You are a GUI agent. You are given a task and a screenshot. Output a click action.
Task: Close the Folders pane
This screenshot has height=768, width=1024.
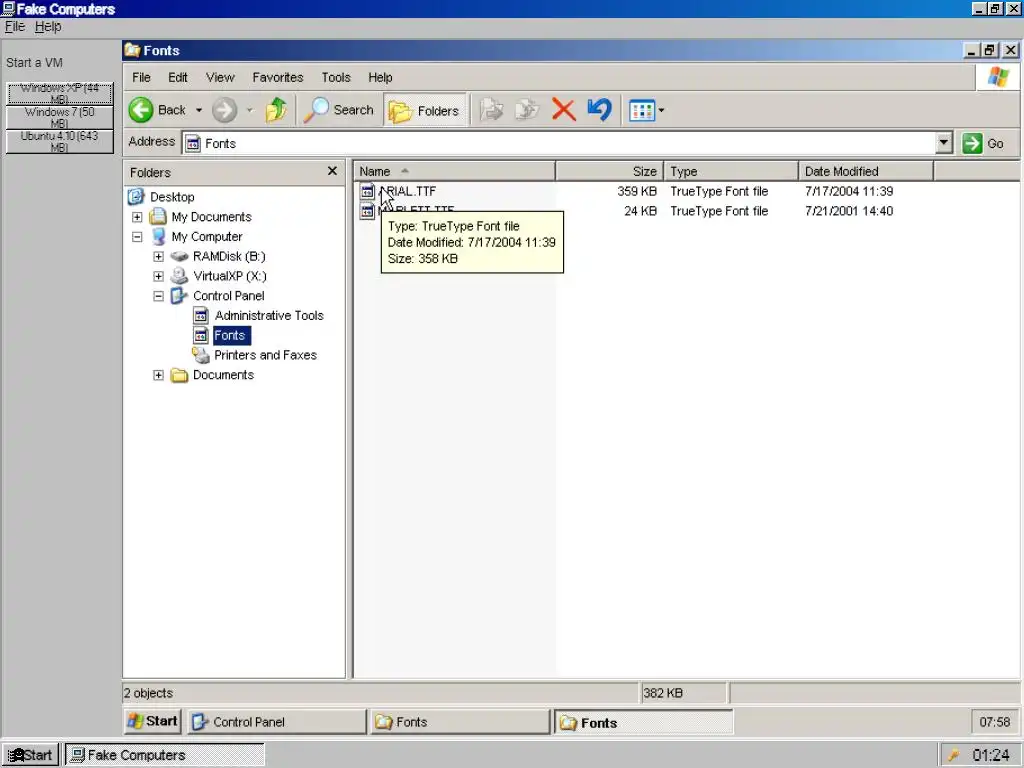tap(332, 170)
